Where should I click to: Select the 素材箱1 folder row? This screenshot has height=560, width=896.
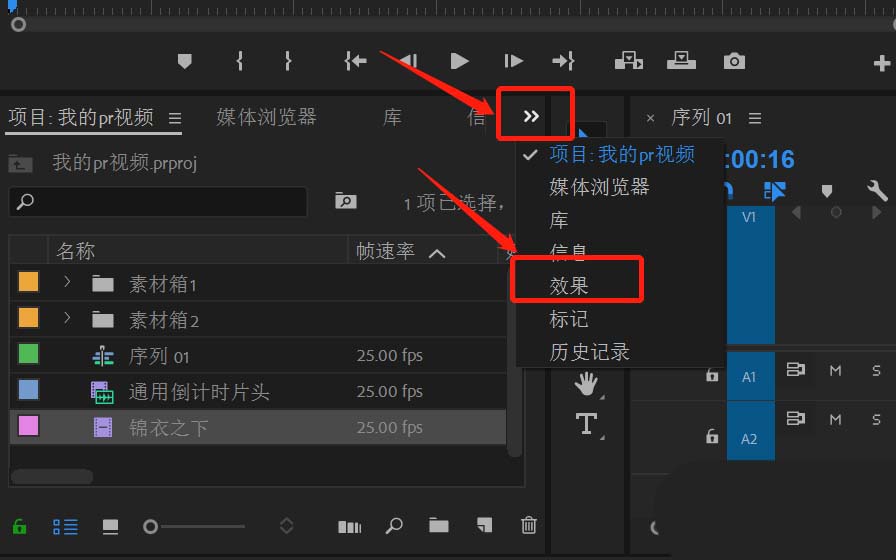[x=258, y=283]
